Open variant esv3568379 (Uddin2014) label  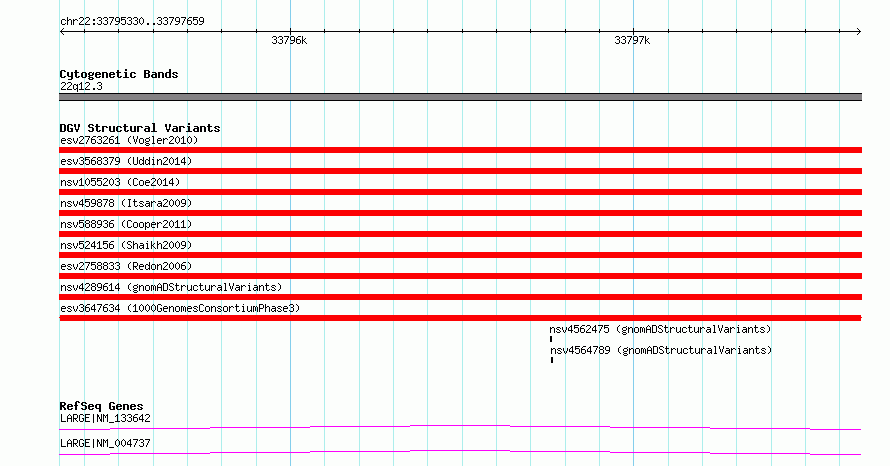click(x=126, y=161)
